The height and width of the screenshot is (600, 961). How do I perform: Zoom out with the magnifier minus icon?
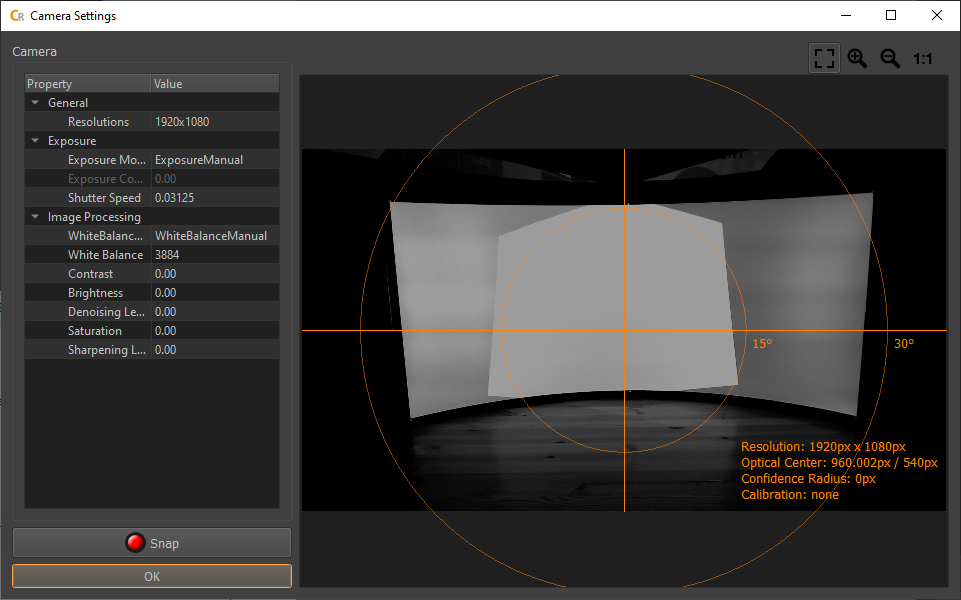coord(890,58)
